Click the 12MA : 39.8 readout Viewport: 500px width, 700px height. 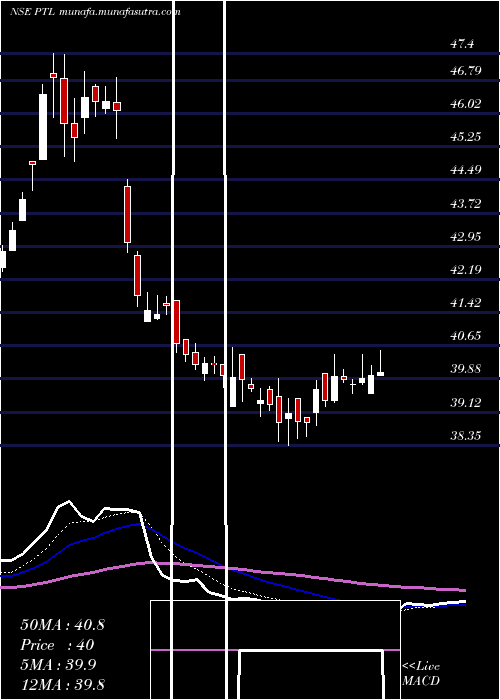click(63, 684)
